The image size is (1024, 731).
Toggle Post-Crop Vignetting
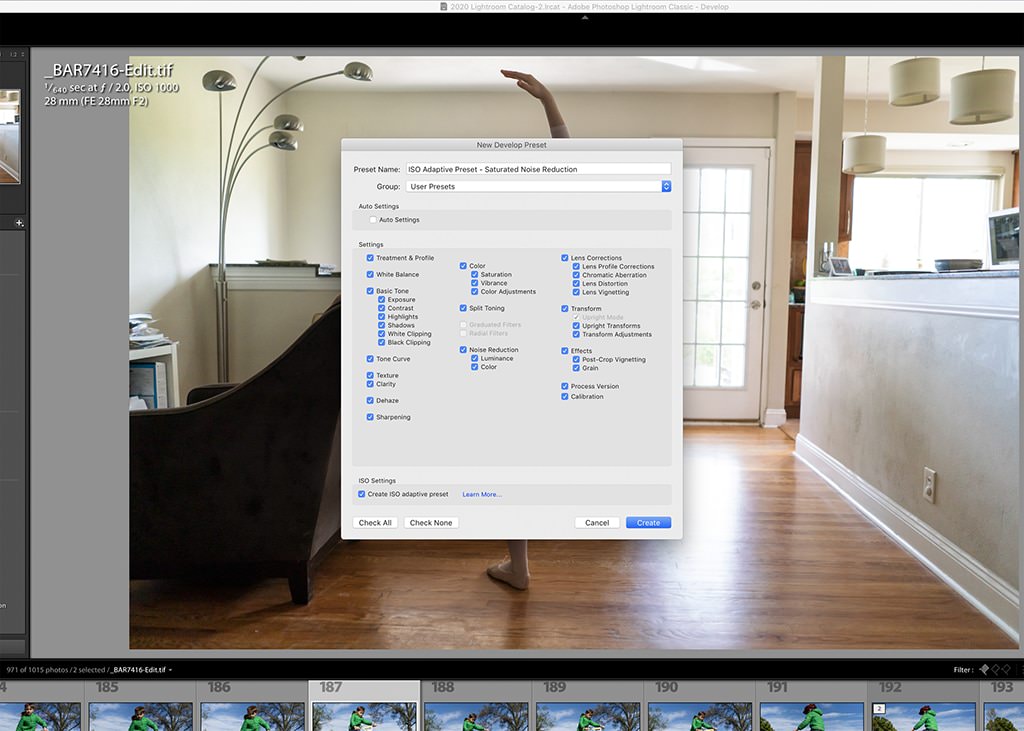pos(576,359)
